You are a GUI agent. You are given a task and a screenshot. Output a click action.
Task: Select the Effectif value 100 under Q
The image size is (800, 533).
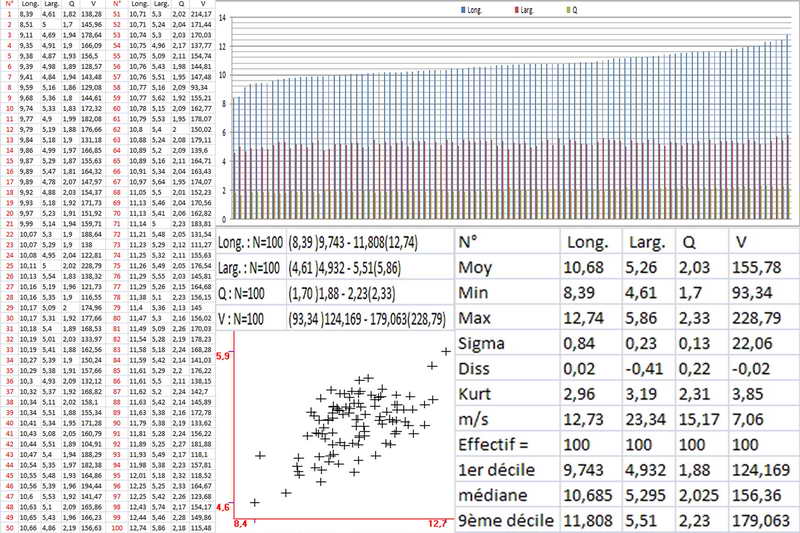click(692, 445)
